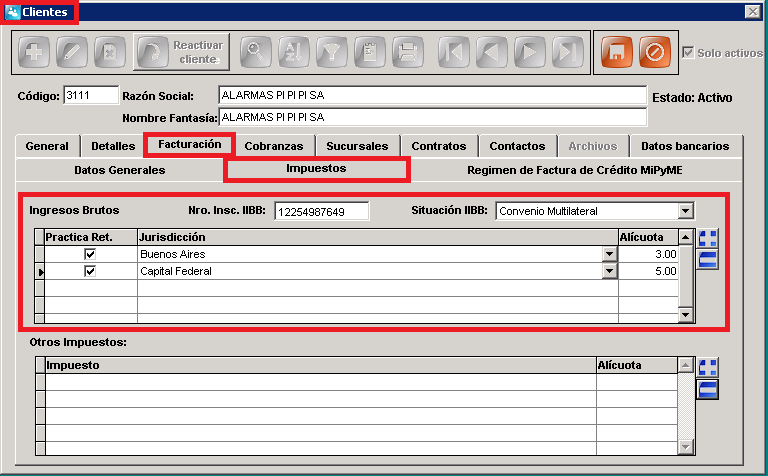Image resolution: width=768 pixels, height=476 pixels.
Task: Click the Código field
Action: pyautogui.click(x=91, y=95)
